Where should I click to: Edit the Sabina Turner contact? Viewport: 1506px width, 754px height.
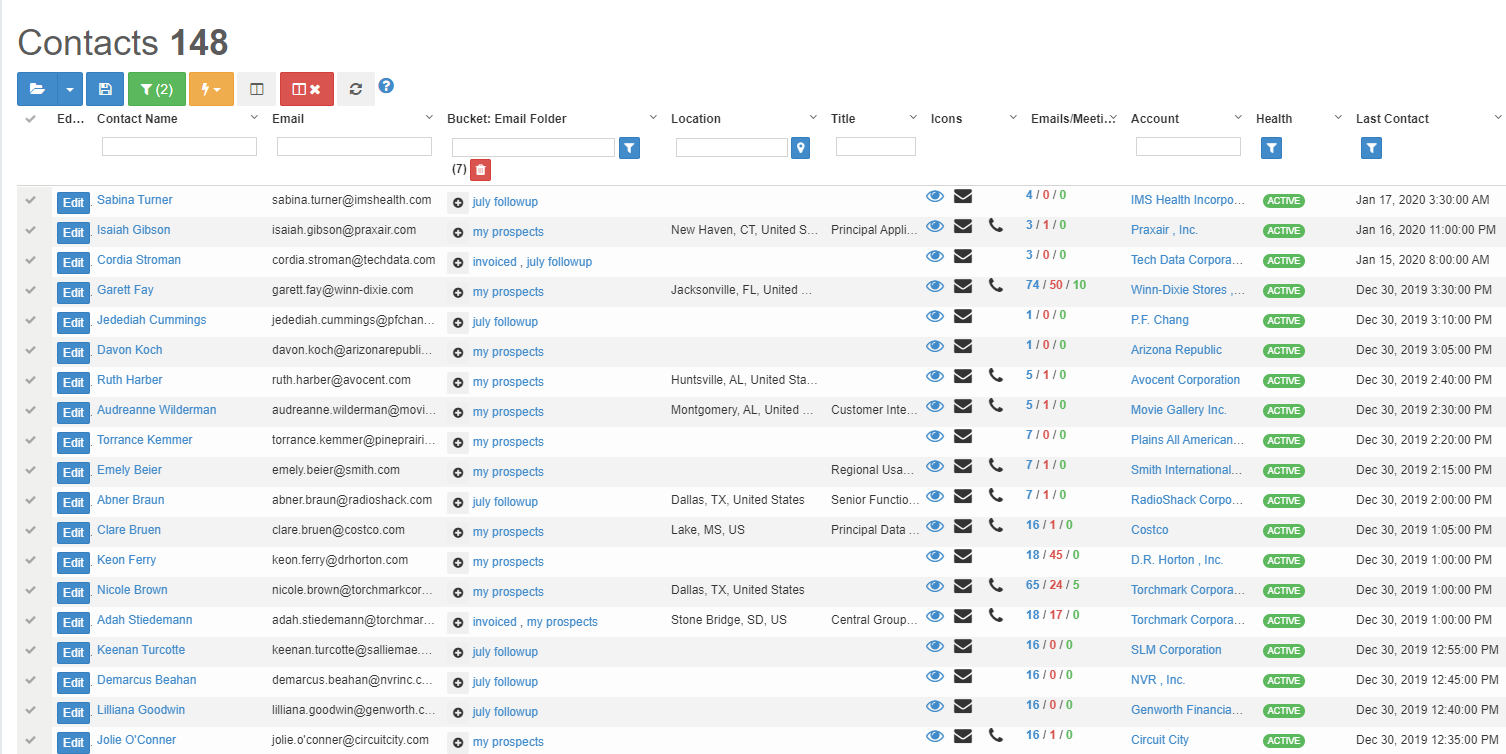coord(73,203)
